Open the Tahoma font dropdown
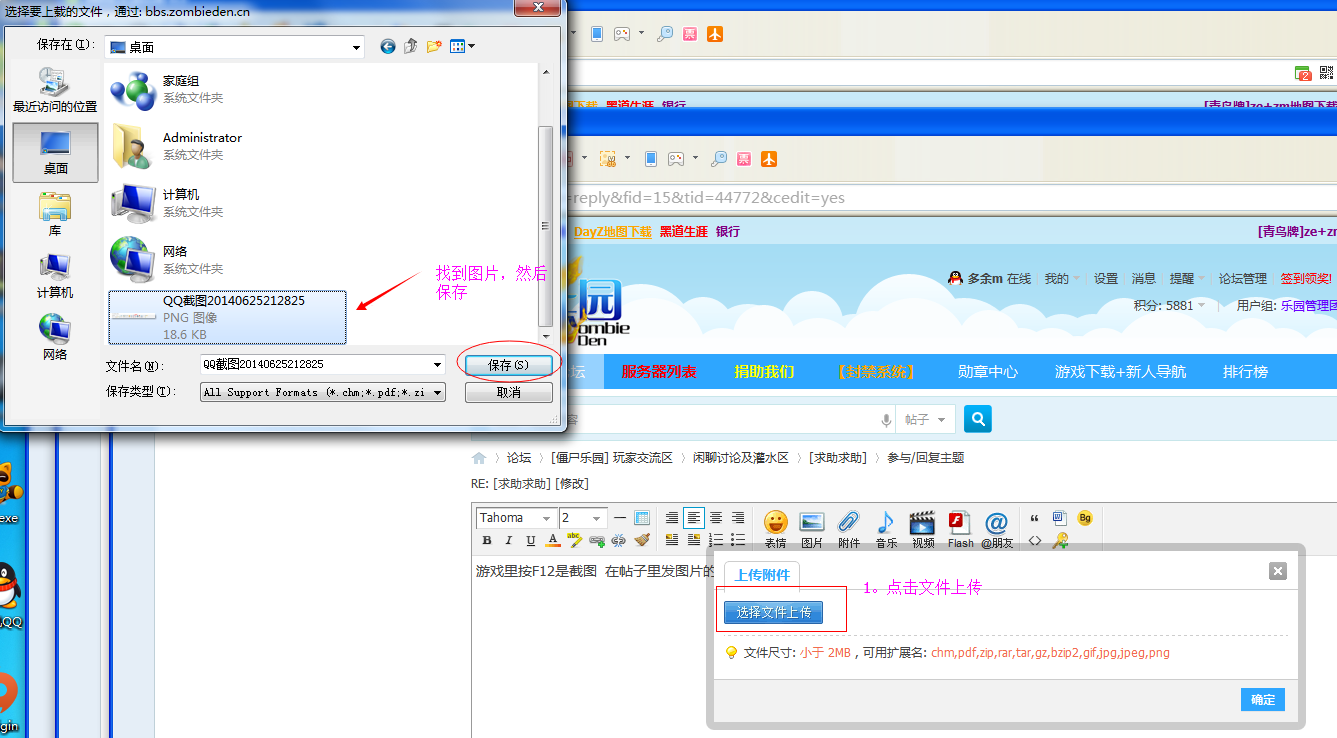Viewport: 1337px width, 738px height. coord(516,518)
